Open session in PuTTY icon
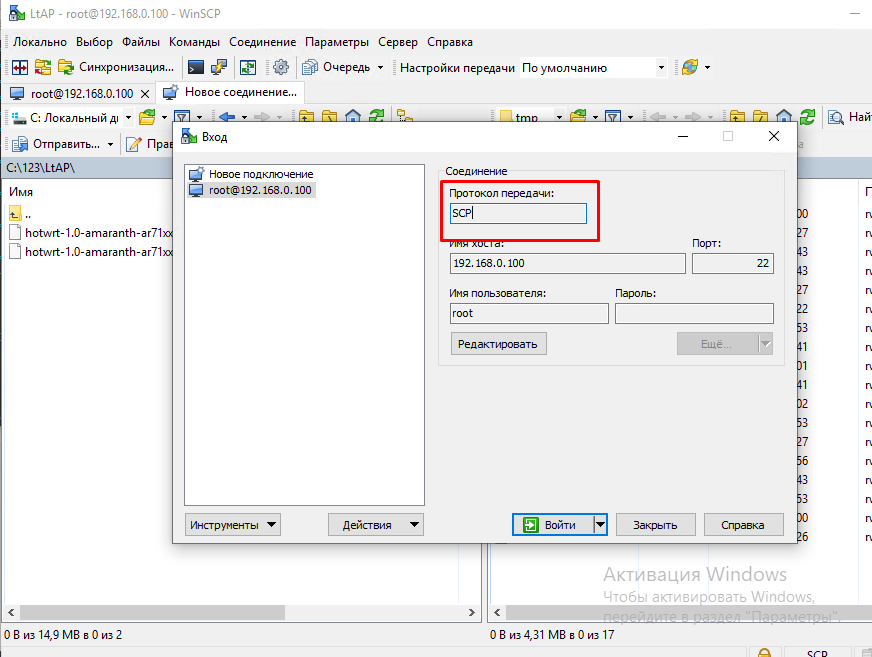 pos(219,67)
